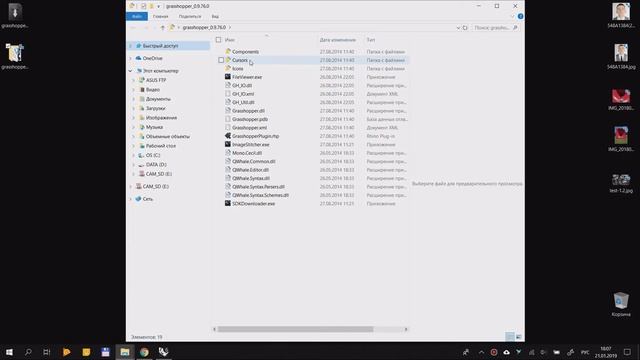The width and height of the screenshot is (640, 360).
Task: Click the horizontal scrollbar thumb in file list
Action: coord(295,329)
